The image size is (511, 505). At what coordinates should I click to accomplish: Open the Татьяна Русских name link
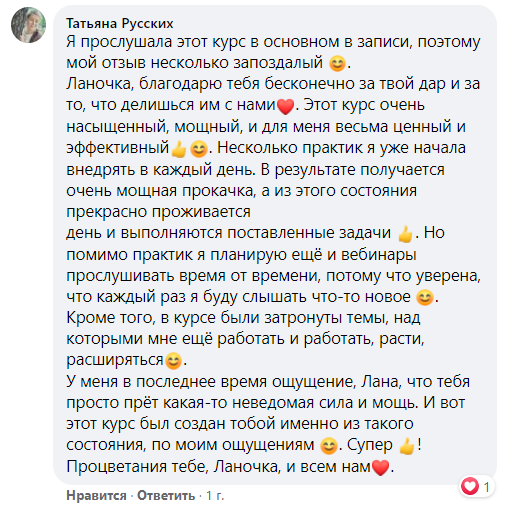pos(120,24)
